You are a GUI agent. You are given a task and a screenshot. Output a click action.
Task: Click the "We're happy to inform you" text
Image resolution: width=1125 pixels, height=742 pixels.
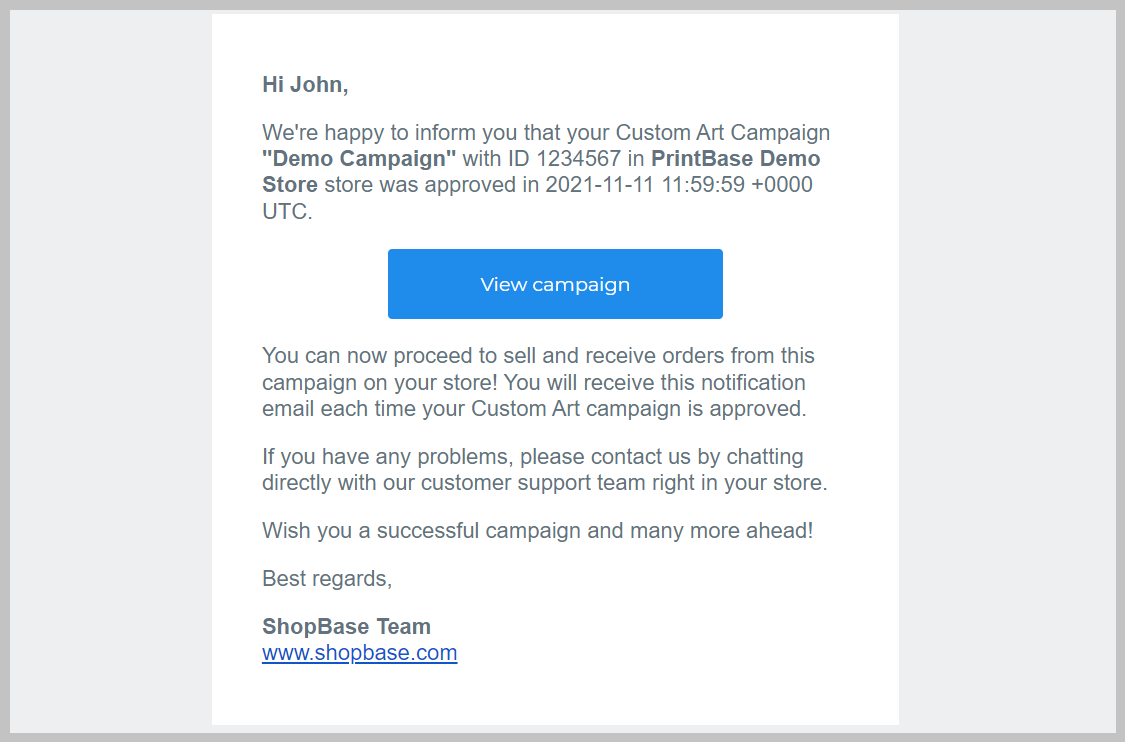pyautogui.click(x=385, y=133)
